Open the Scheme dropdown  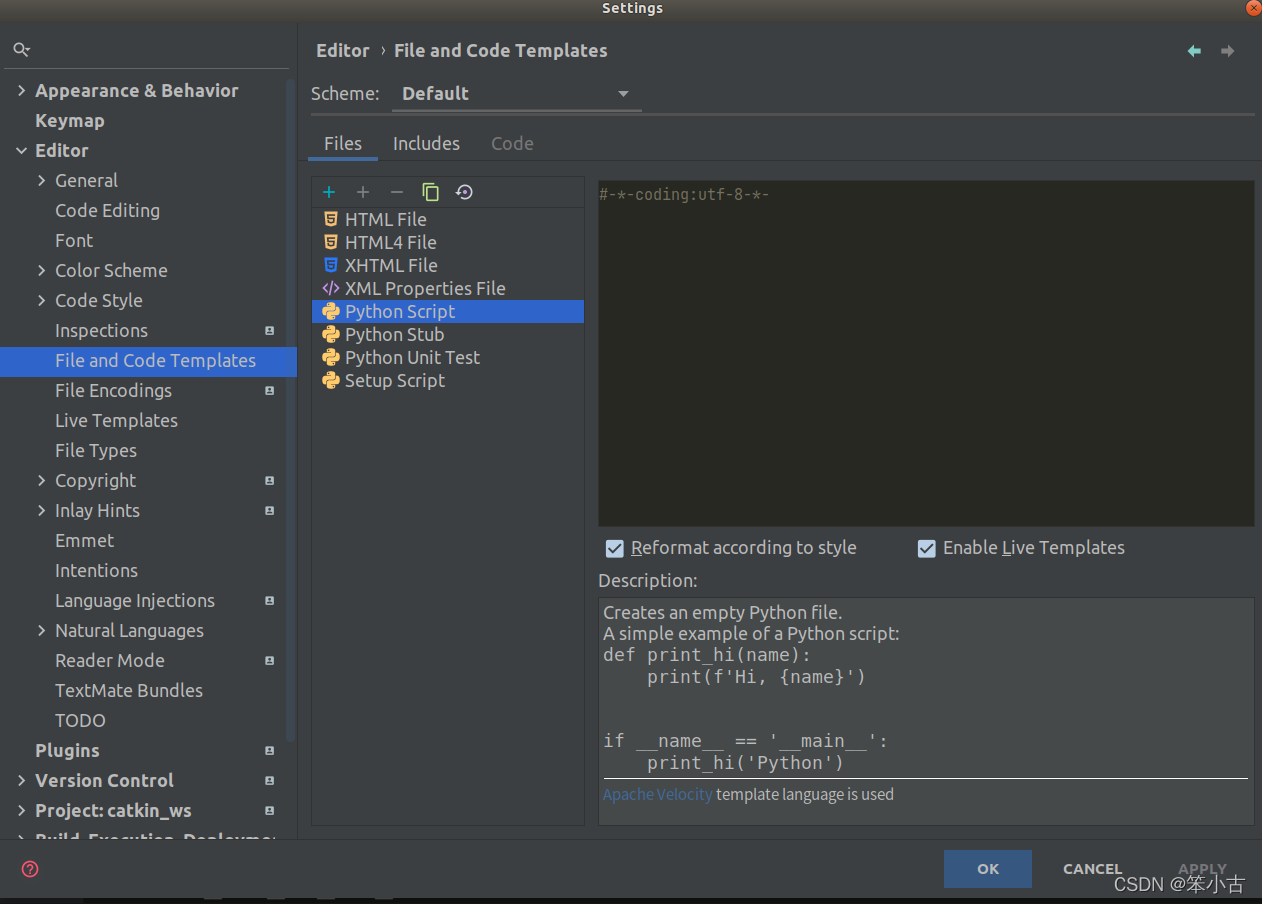[515, 94]
